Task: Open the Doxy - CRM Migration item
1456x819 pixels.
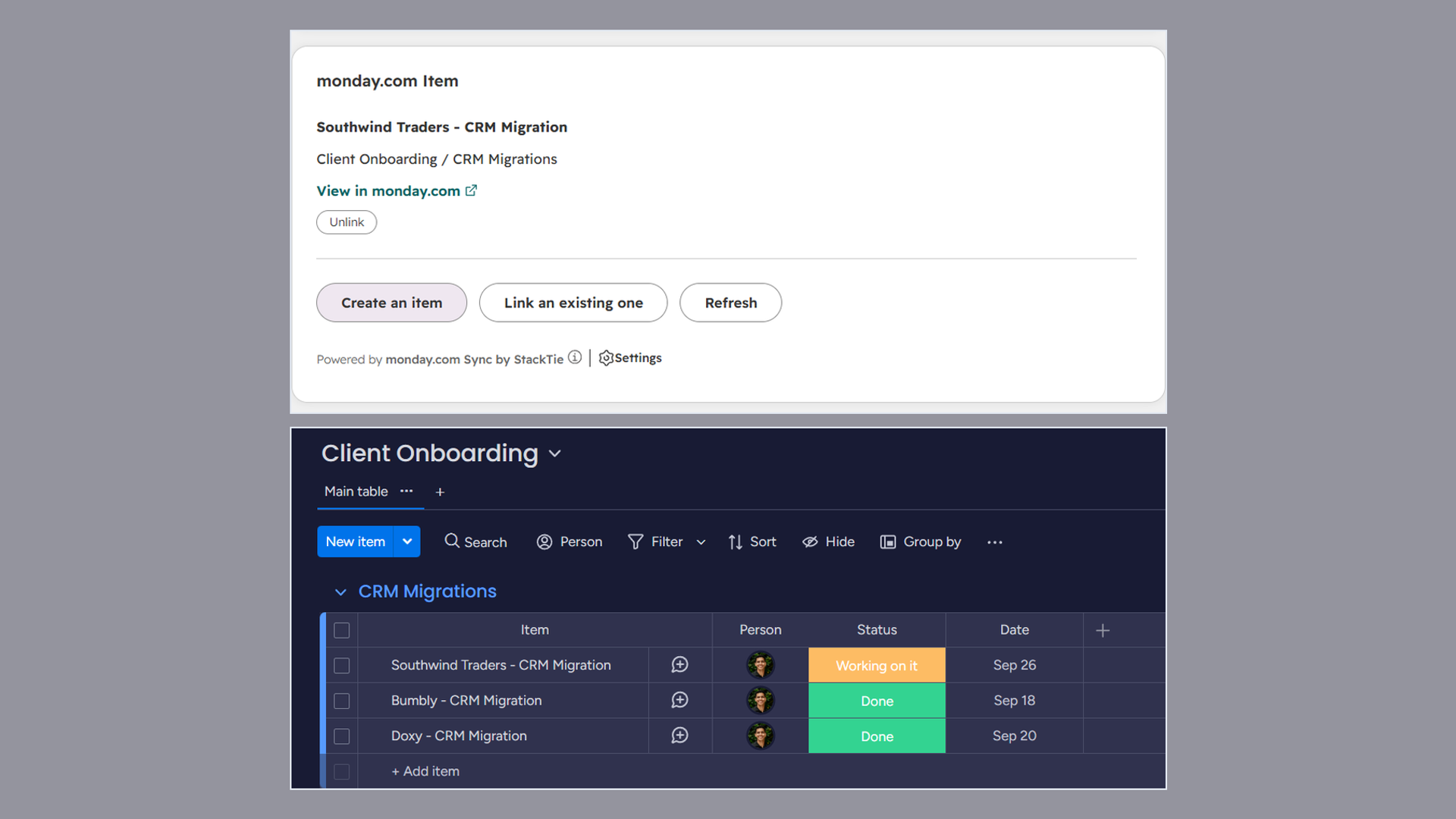Action: coord(459,736)
